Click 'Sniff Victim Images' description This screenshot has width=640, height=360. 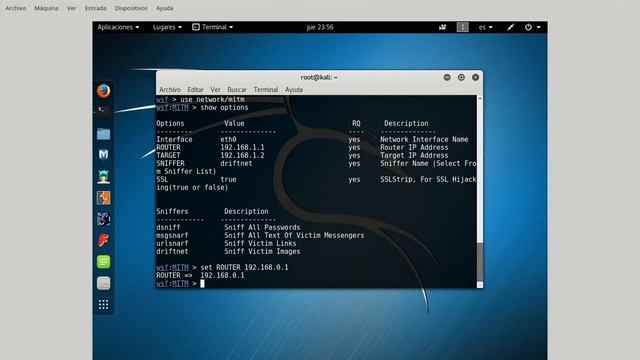(262, 251)
